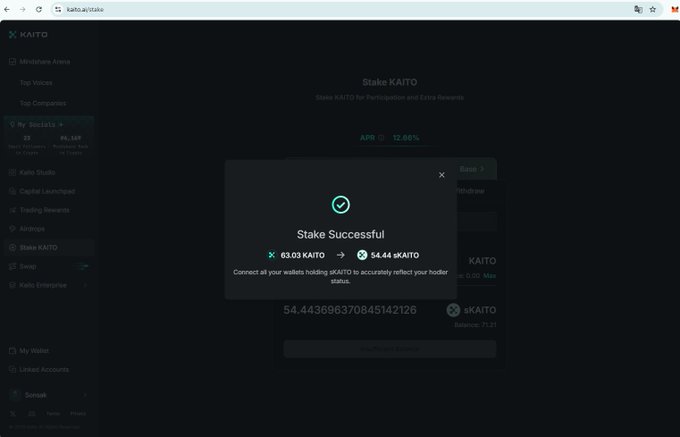The width and height of the screenshot is (680, 437).
Task: Click the Stake Successful heading
Action: pyautogui.click(x=340, y=235)
